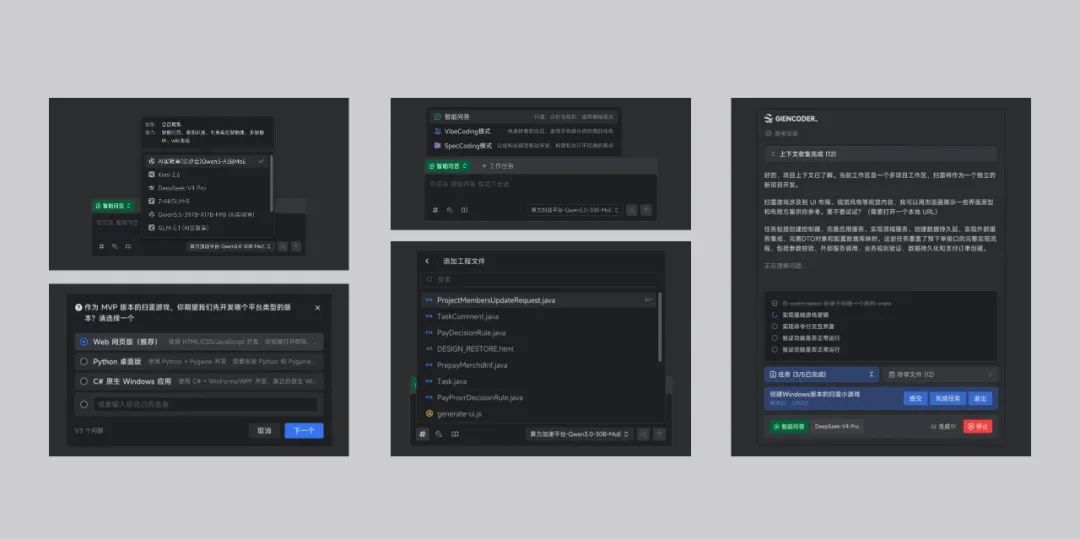Click the book icon in mode selector panel
1080x539 pixels.
coord(464,210)
